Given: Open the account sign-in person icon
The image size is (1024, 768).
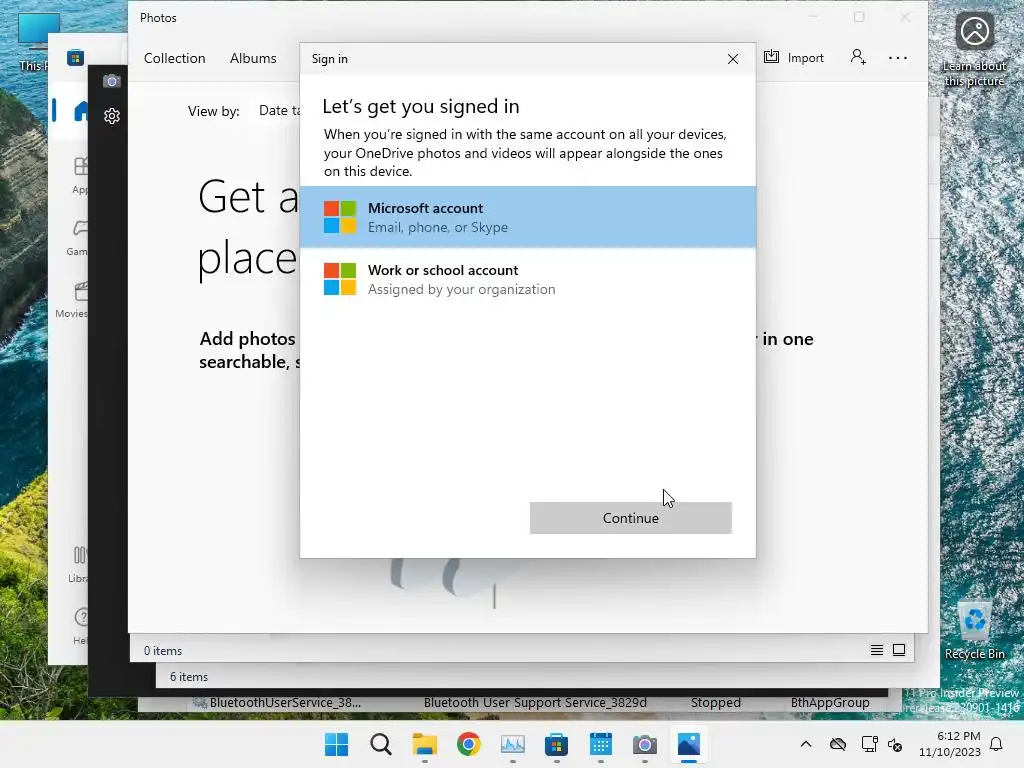Looking at the screenshot, I should pos(858,57).
